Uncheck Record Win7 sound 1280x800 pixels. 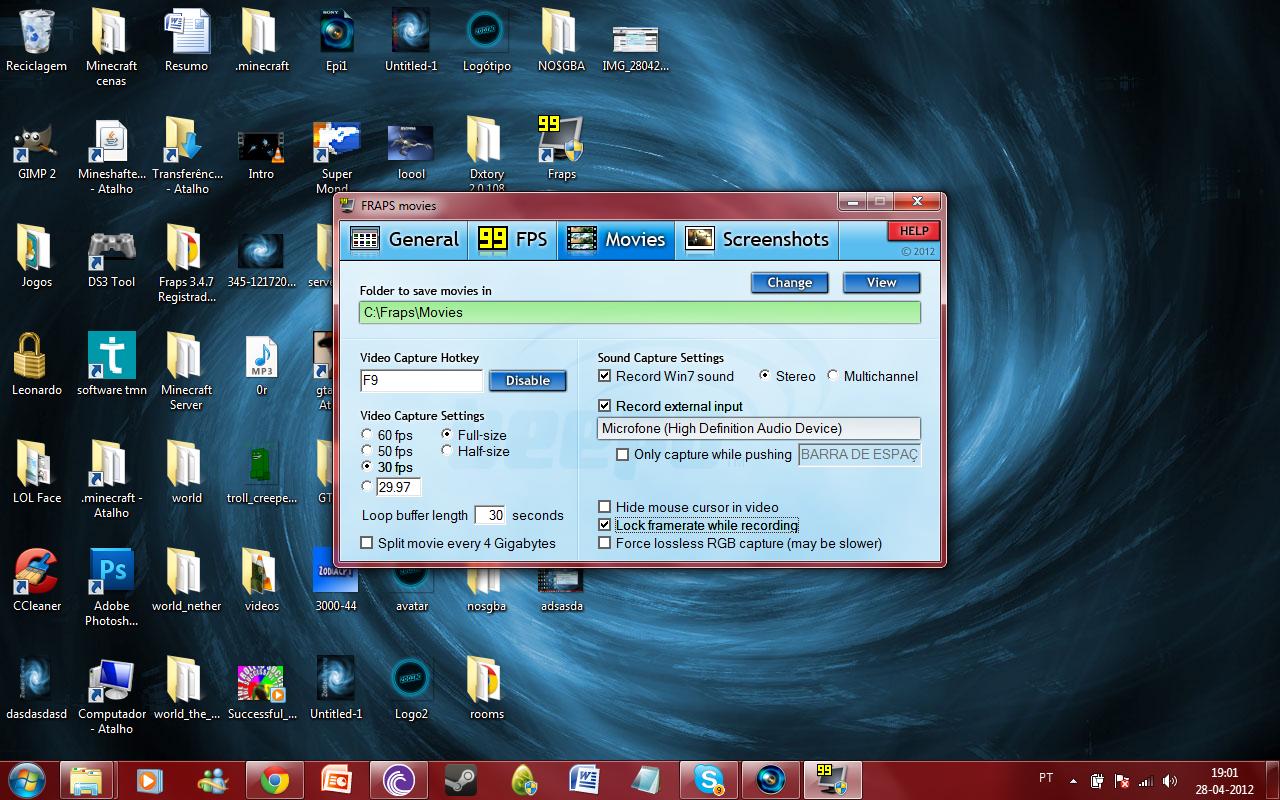click(604, 376)
